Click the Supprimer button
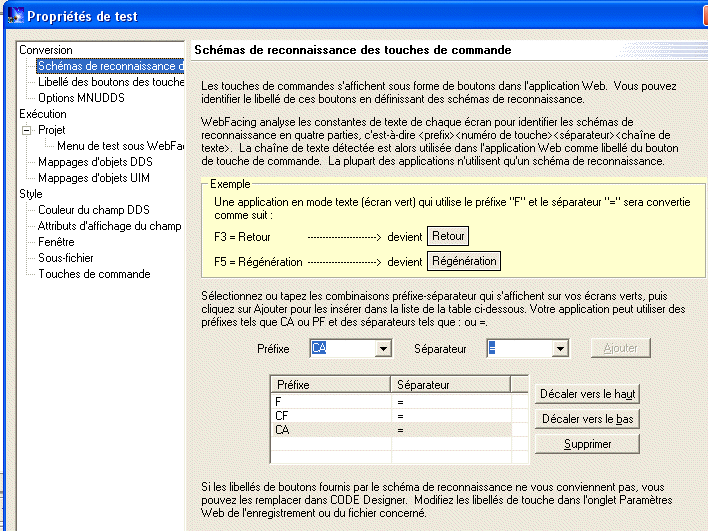This screenshot has height=531, width=708. tap(587, 444)
